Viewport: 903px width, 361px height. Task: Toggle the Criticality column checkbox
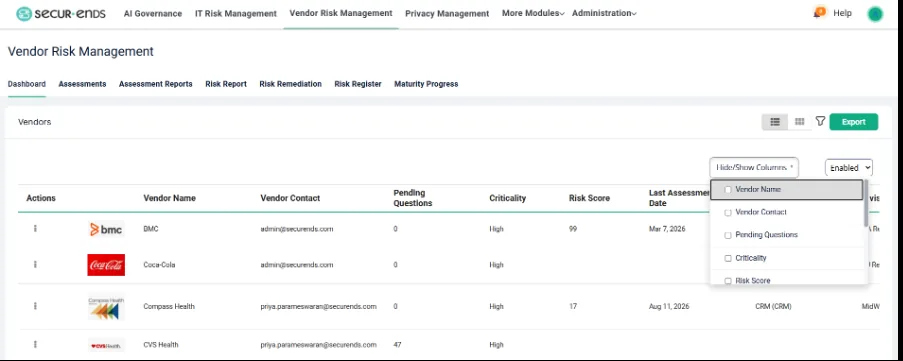pyautogui.click(x=728, y=259)
